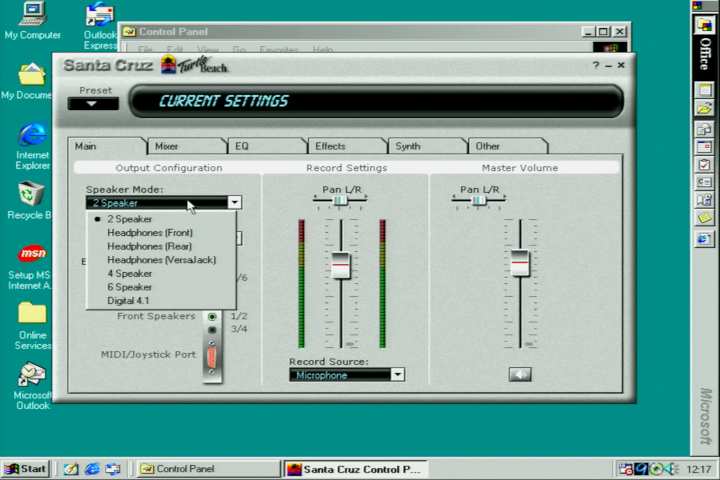Open the Online Services desktop folder

pyautogui.click(x=32, y=326)
